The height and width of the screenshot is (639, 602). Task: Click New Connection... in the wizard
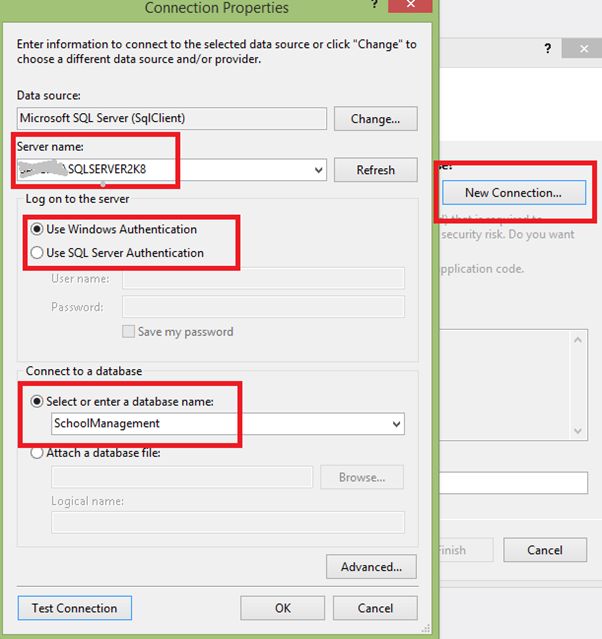(513, 192)
